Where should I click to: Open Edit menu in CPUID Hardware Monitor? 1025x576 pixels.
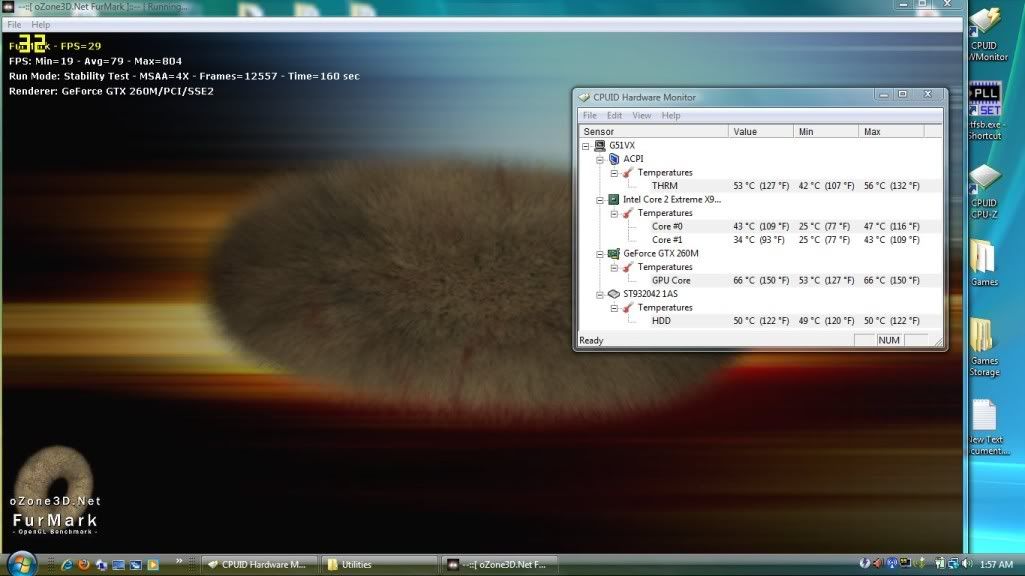(x=614, y=116)
